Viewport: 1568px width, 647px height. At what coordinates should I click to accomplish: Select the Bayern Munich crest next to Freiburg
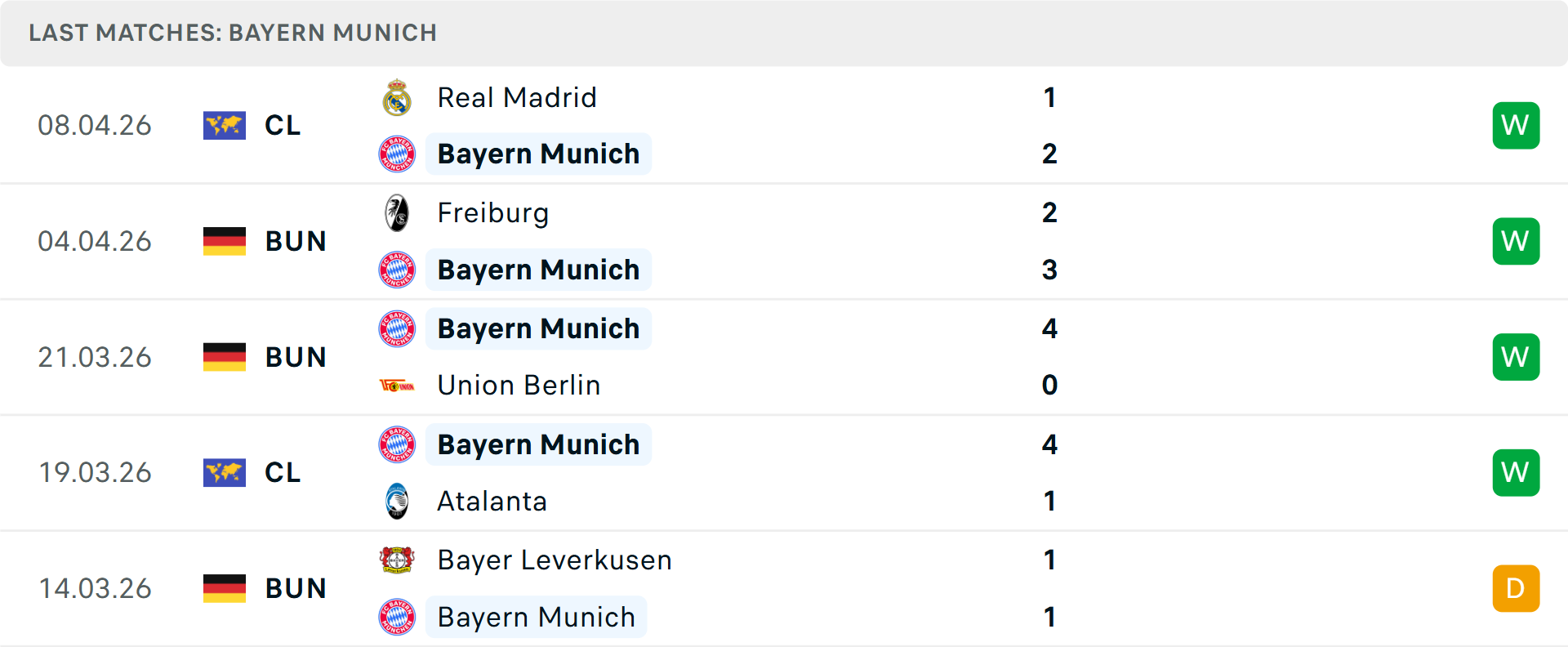click(x=397, y=269)
